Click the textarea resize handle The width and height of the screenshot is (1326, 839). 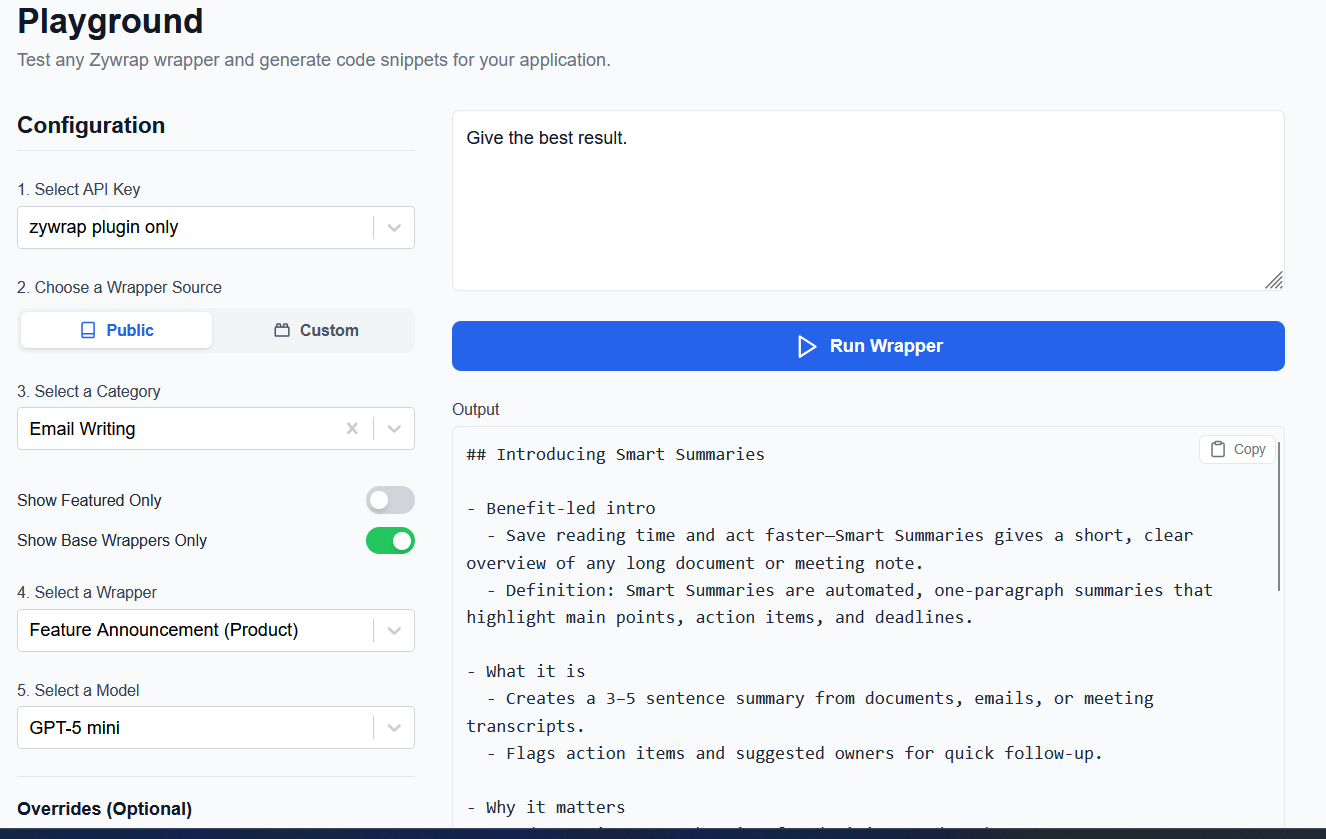[x=1274, y=281]
